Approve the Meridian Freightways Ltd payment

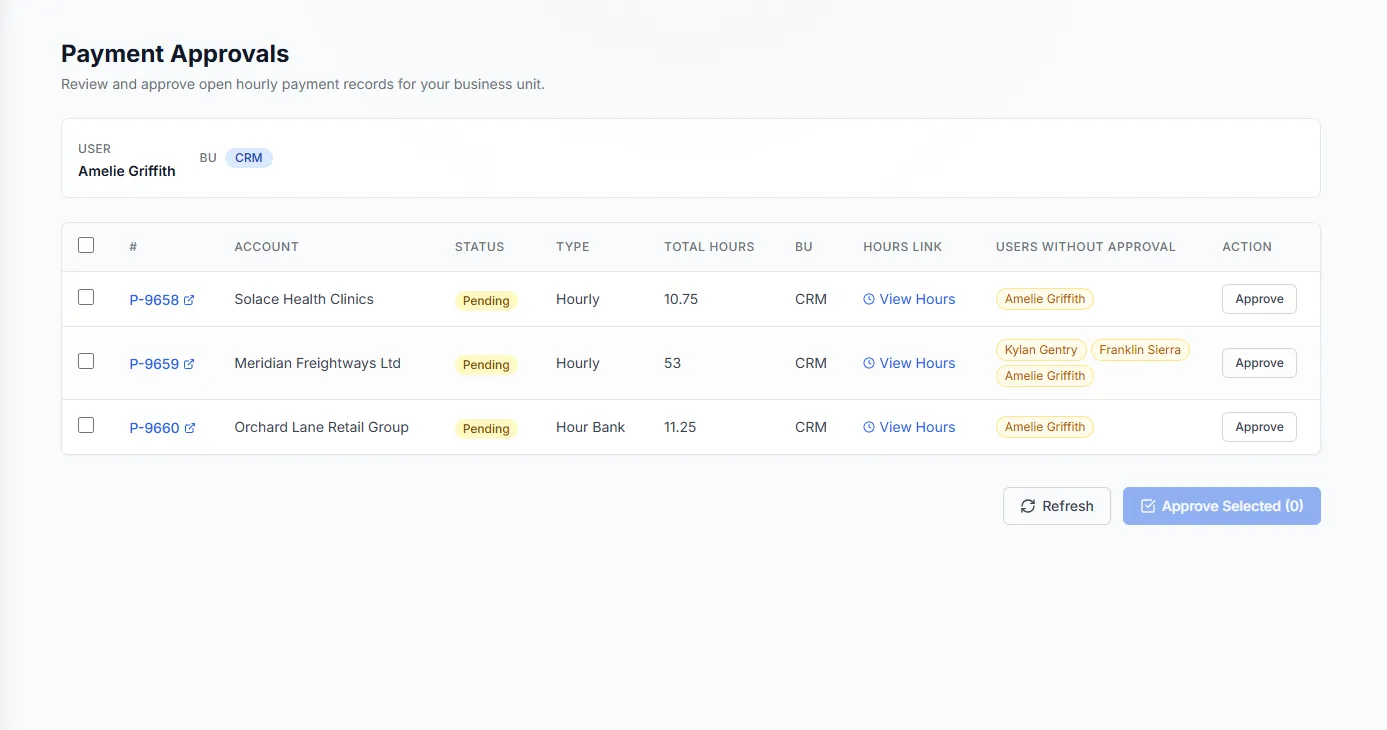click(x=1259, y=363)
